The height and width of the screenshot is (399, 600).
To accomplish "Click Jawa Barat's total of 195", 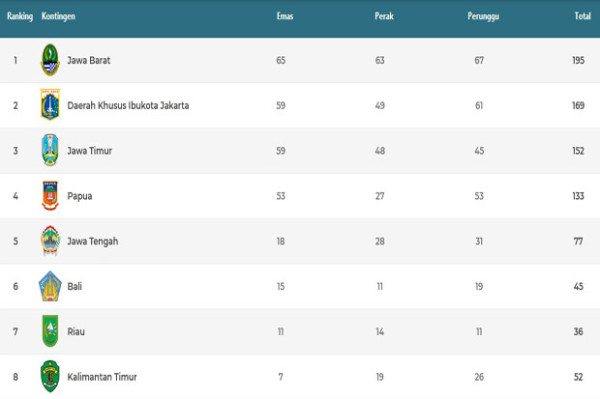I will click(579, 60).
